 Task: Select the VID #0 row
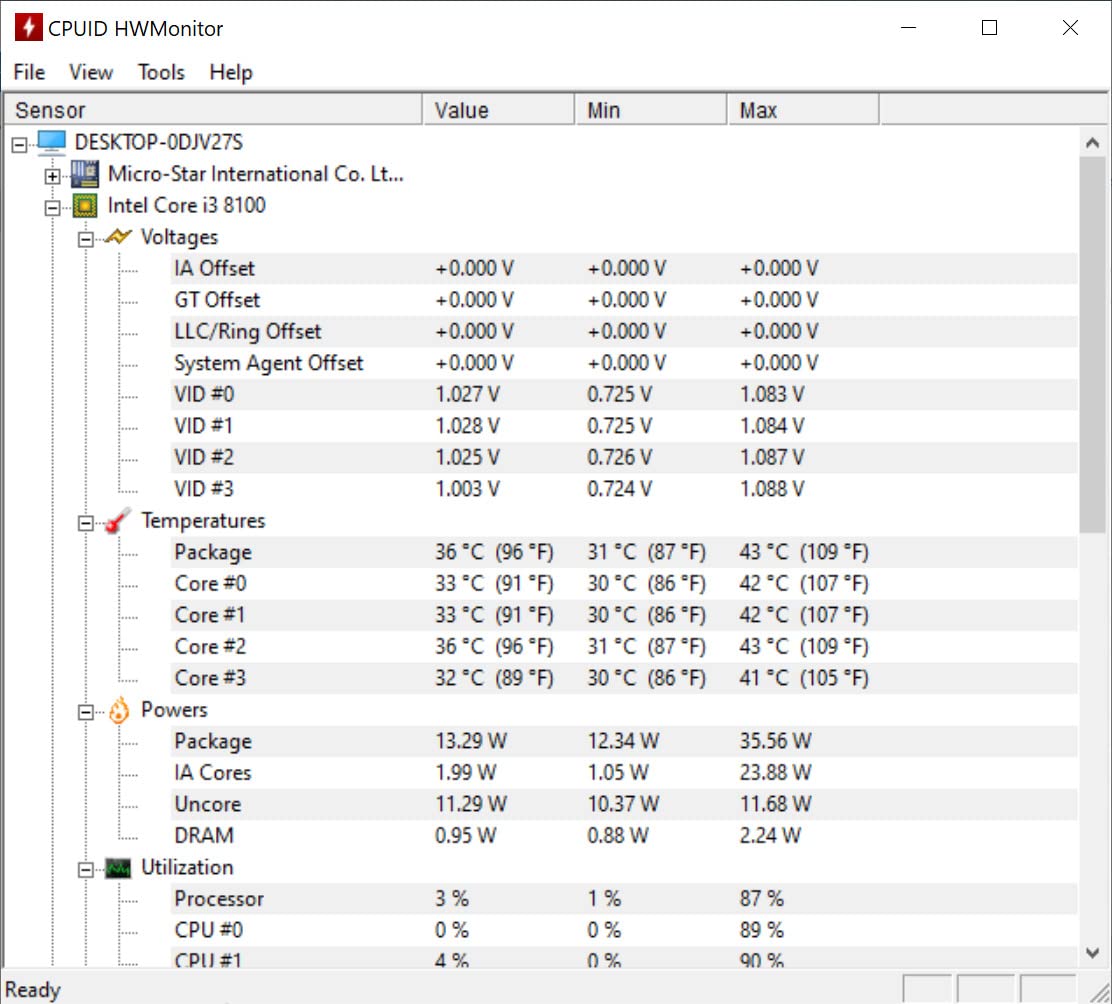[x=624, y=394]
